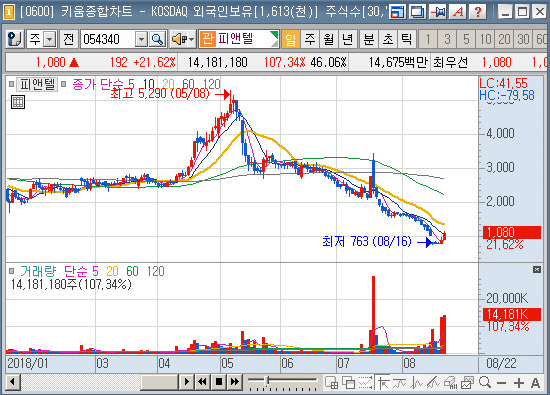
Task: Click the current price 1,080 in quote bar
Action: pos(51,62)
